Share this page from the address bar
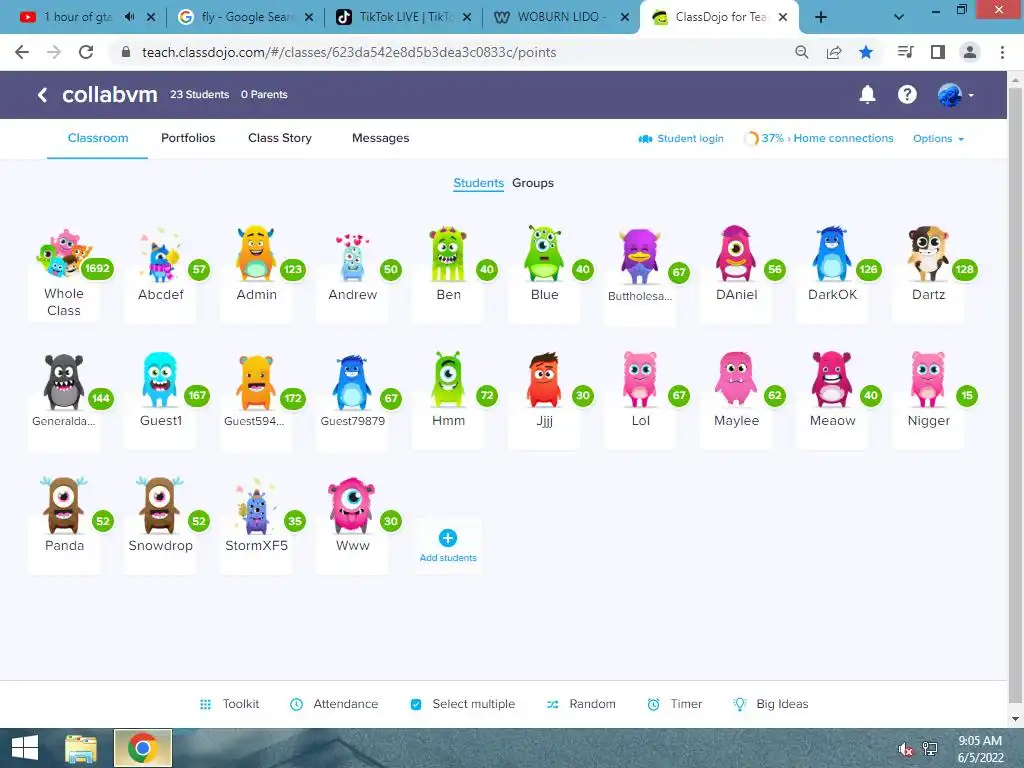The height and width of the screenshot is (768, 1024). (x=834, y=52)
